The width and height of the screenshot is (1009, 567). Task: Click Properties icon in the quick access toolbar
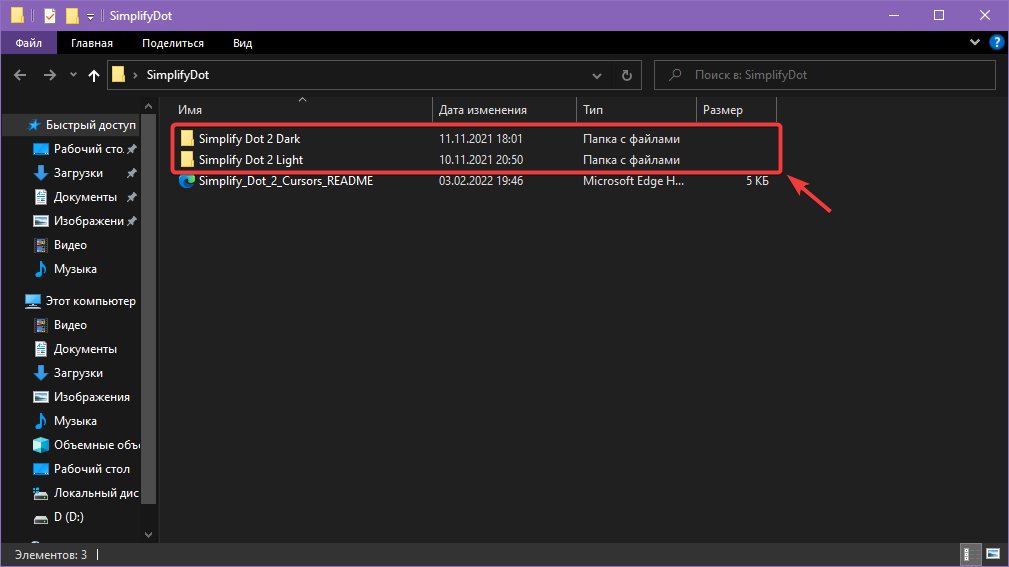pyautogui.click(x=50, y=15)
